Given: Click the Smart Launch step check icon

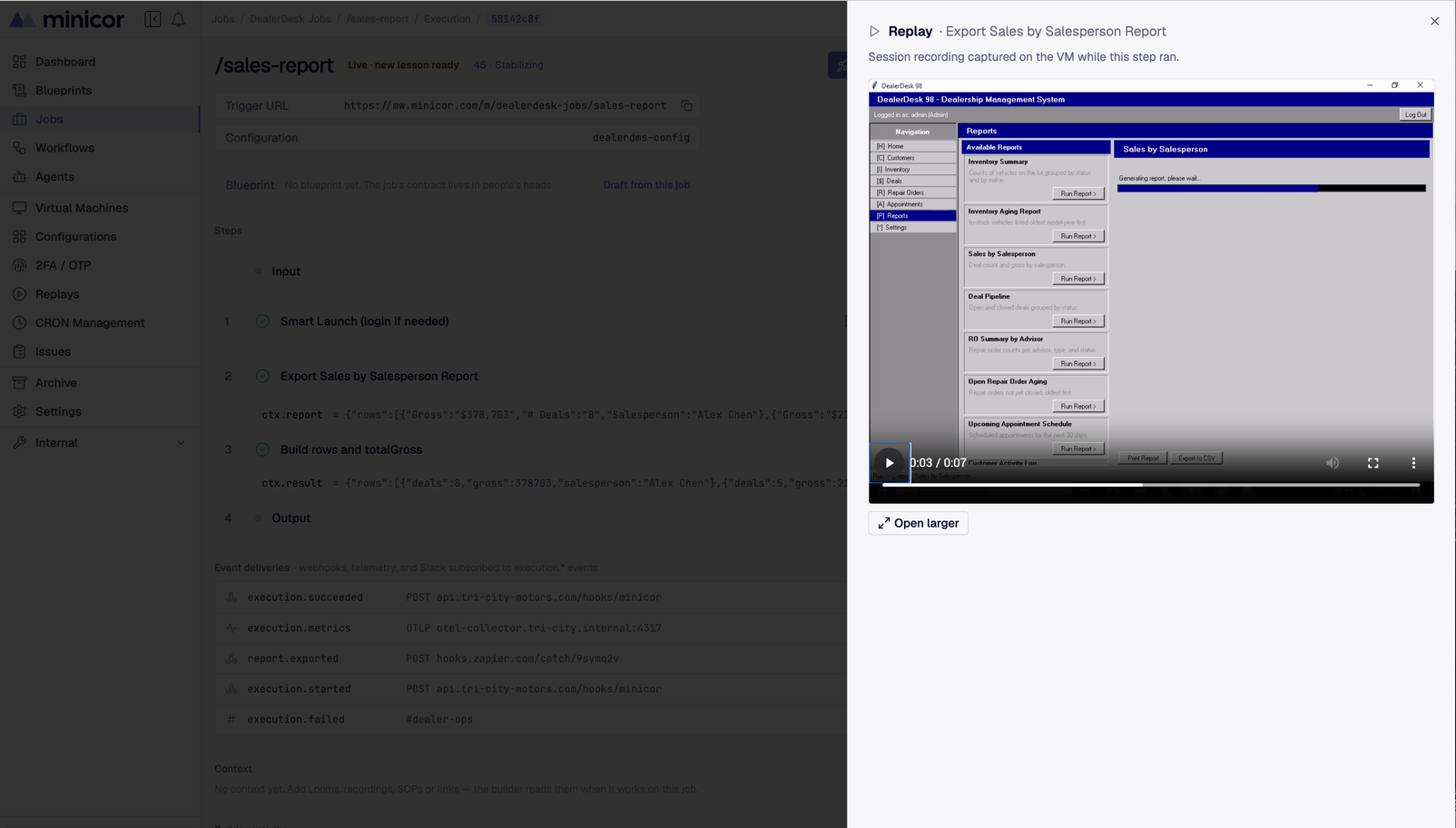Looking at the screenshot, I should tap(262, 321).
